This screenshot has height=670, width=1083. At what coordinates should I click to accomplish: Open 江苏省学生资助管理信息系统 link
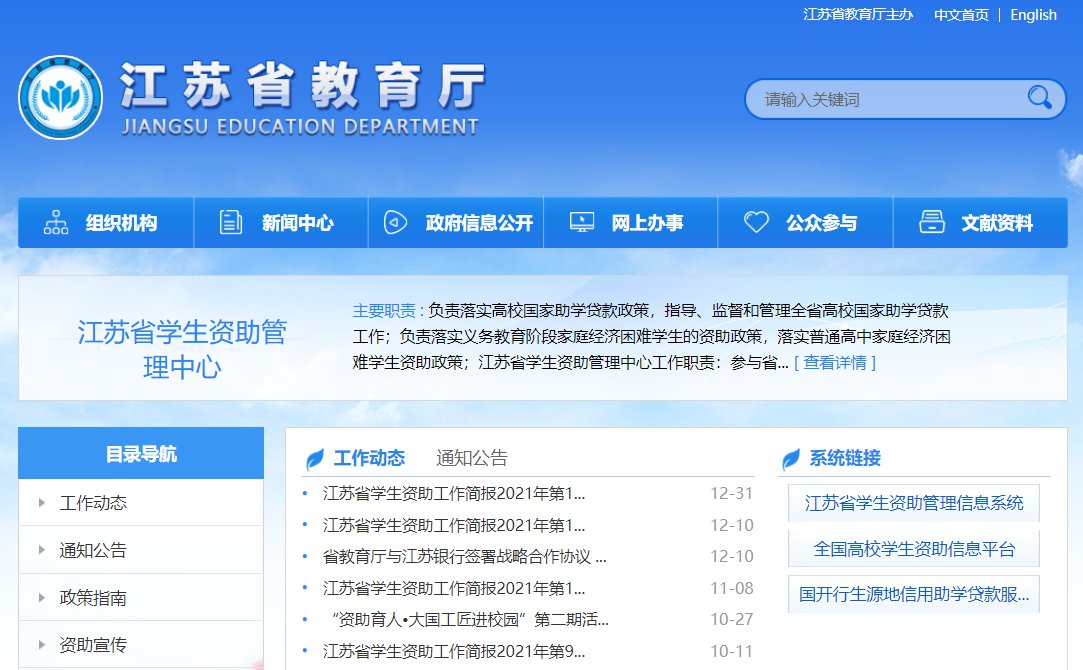click(x=914, y=503)
